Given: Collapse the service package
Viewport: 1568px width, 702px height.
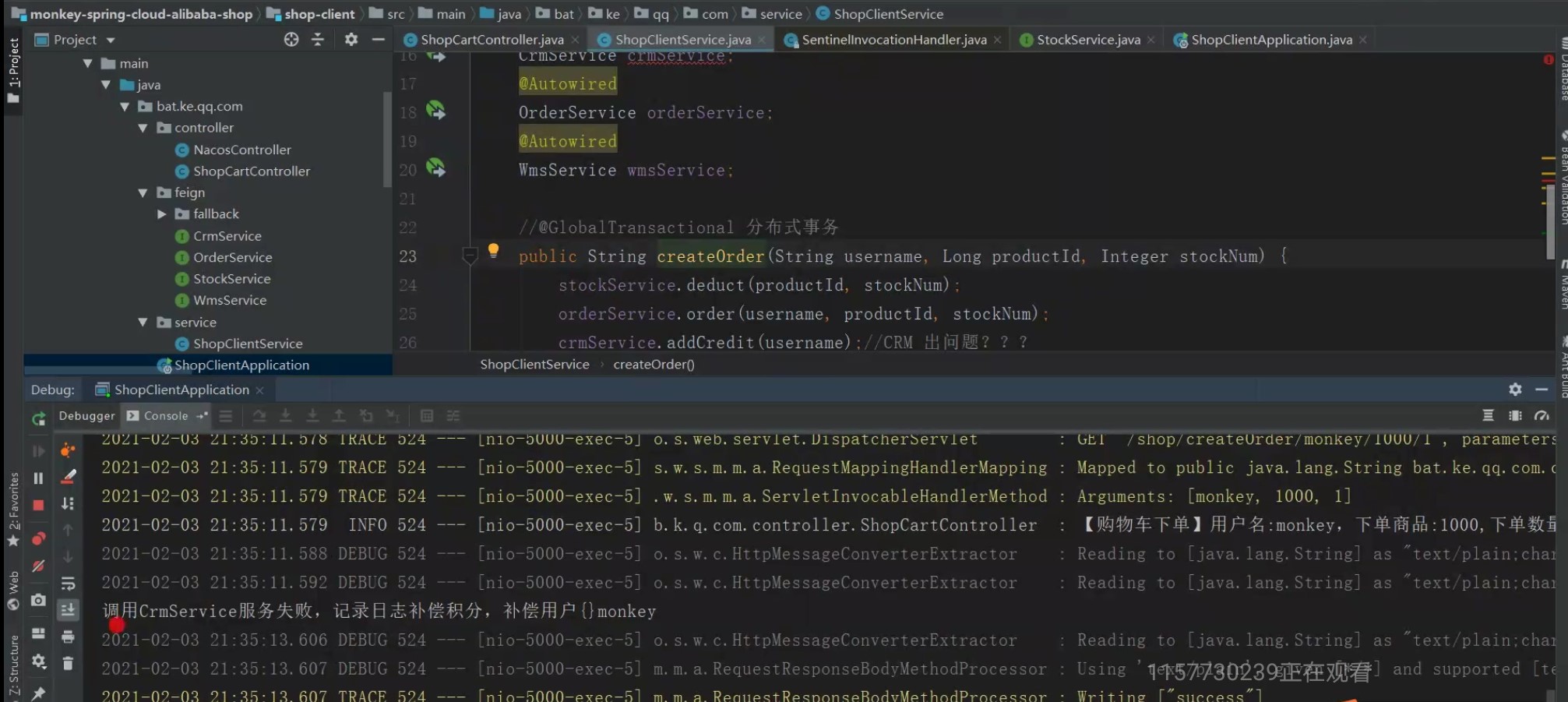Looking at the screenshot, I should pos(143,322).
